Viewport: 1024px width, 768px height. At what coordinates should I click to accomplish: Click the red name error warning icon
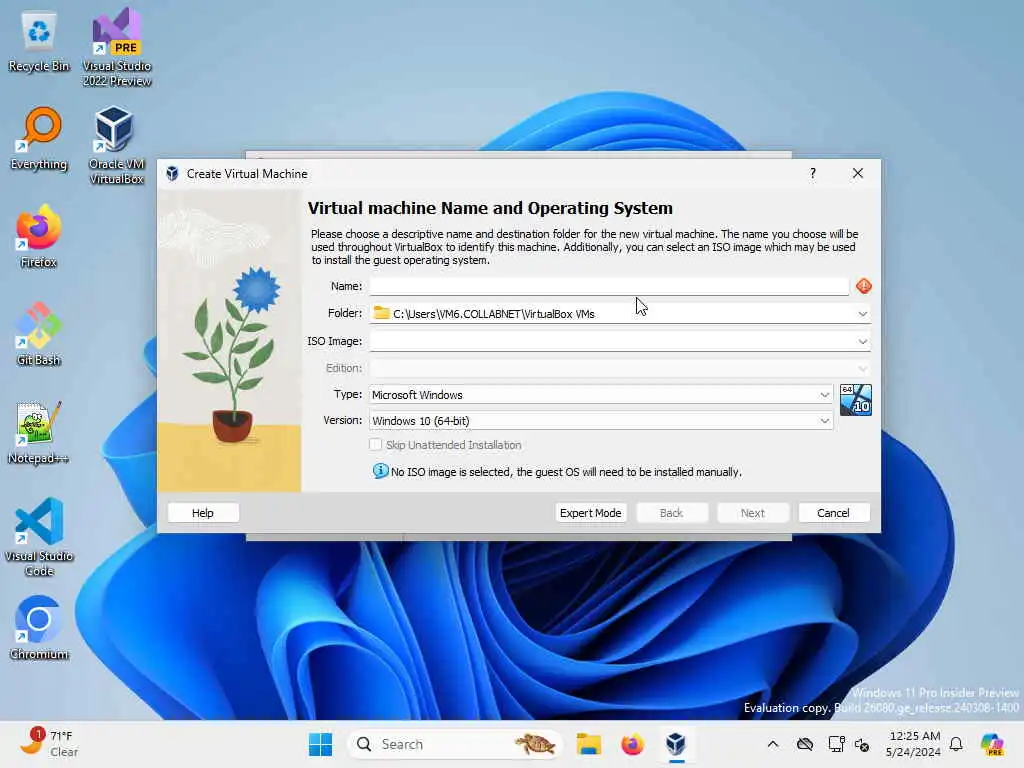coord(863,286)
